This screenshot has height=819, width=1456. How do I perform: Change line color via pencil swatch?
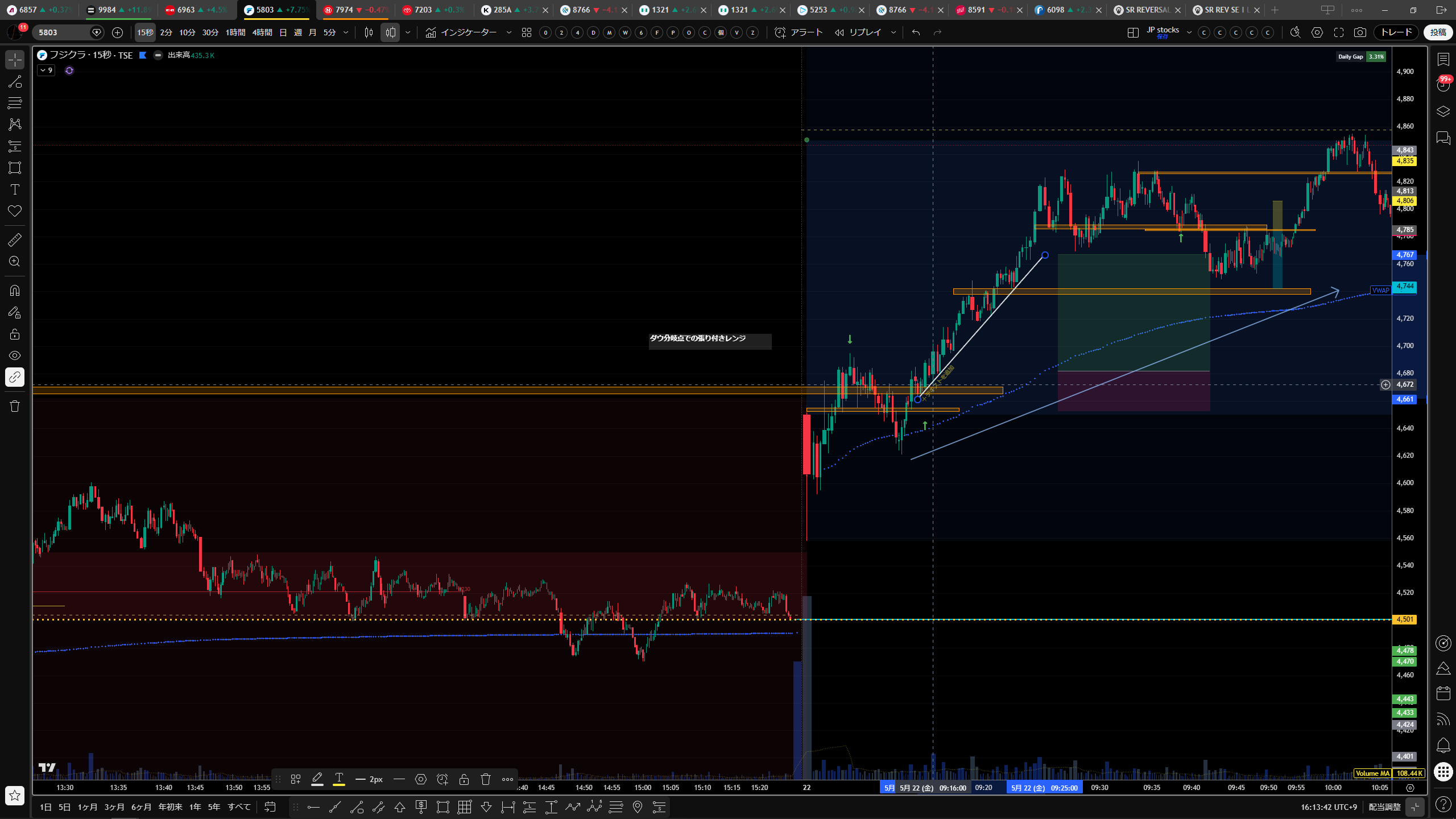click(x=317, y=779)
